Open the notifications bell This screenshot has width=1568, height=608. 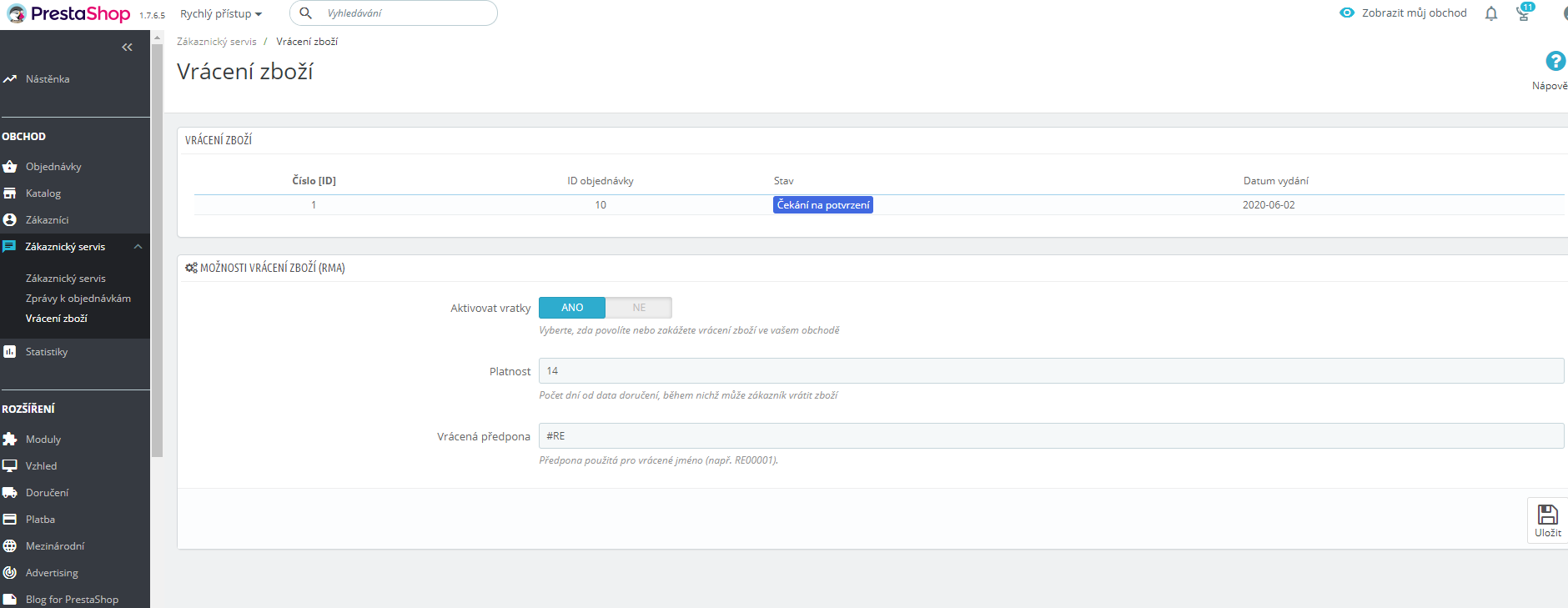click(1491, 13)
